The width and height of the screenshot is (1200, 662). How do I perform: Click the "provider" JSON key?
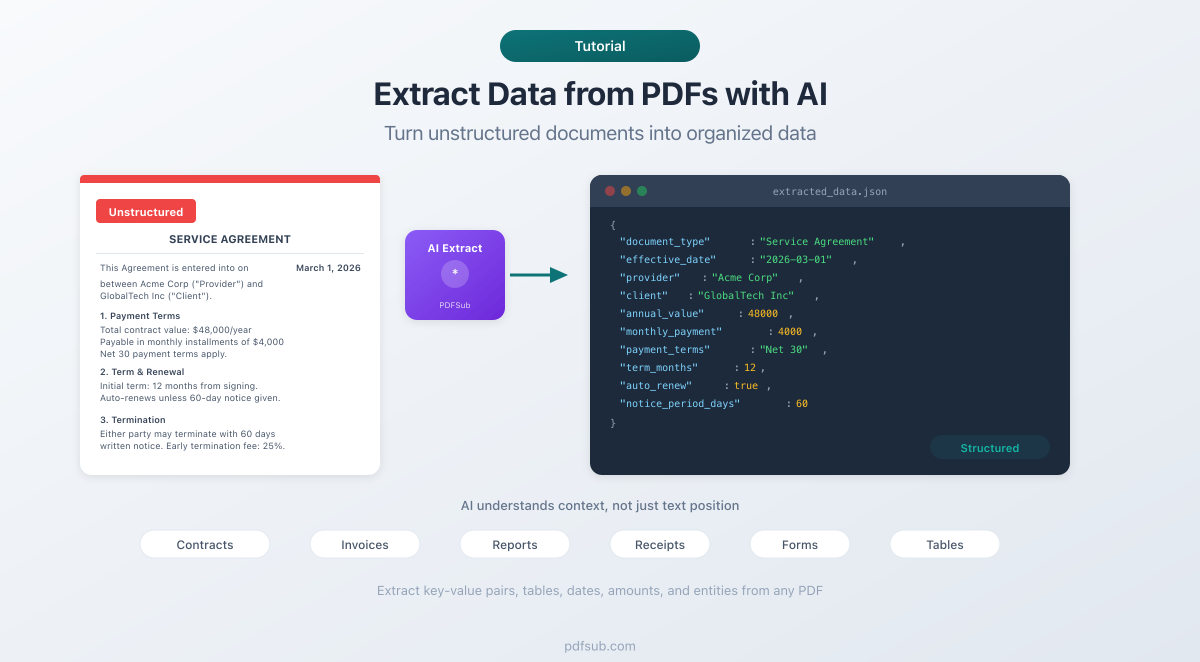[650, 277]
